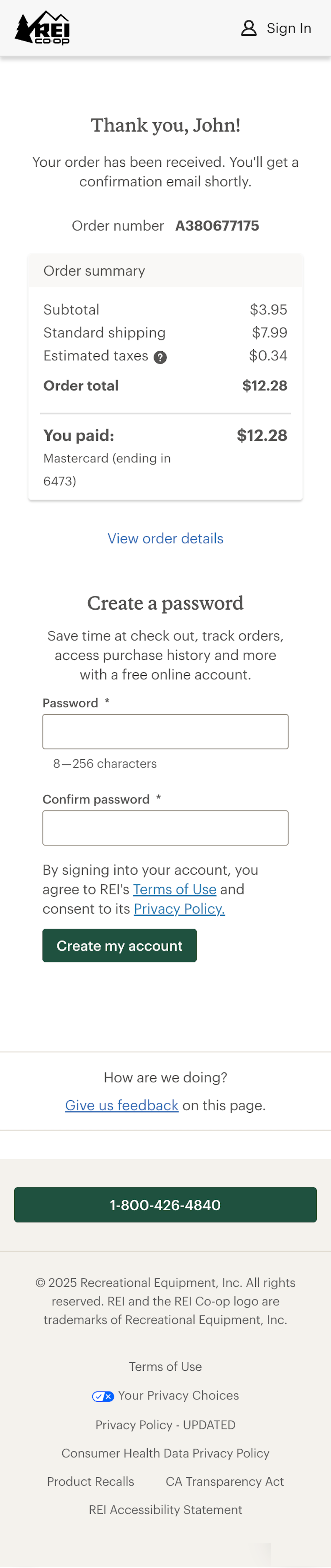Viewport: 331px width, 1568px height.
Task: Click the REI Co-op logo
Action: point(42,28)
